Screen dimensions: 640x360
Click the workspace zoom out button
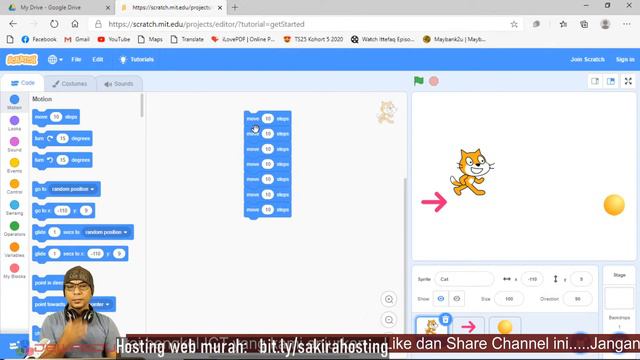(389, 320)
